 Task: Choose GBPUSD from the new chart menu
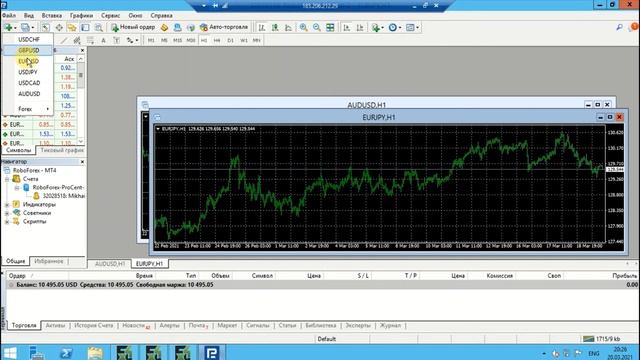tap(28, 50)
